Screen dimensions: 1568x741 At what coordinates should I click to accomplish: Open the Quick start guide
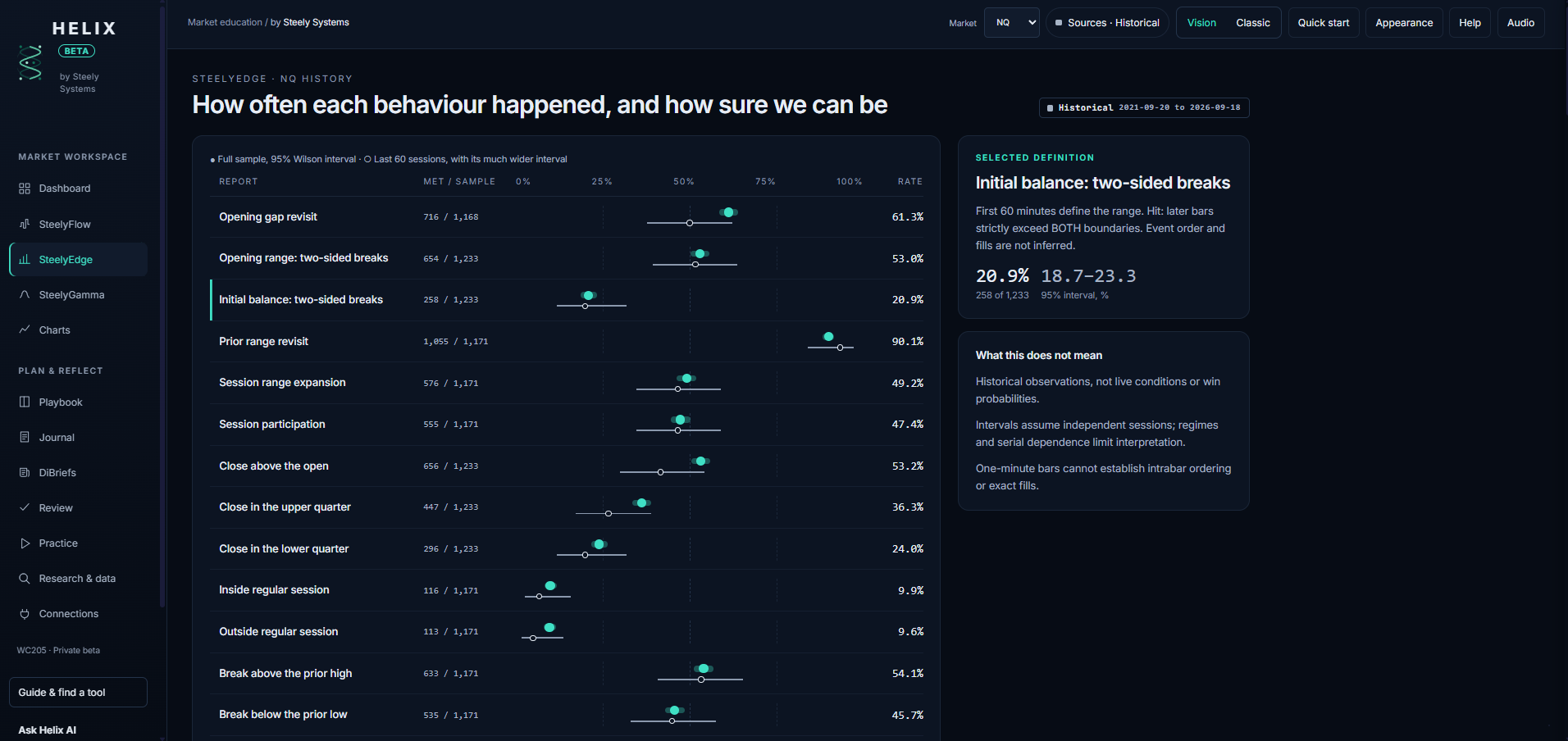1323,23
